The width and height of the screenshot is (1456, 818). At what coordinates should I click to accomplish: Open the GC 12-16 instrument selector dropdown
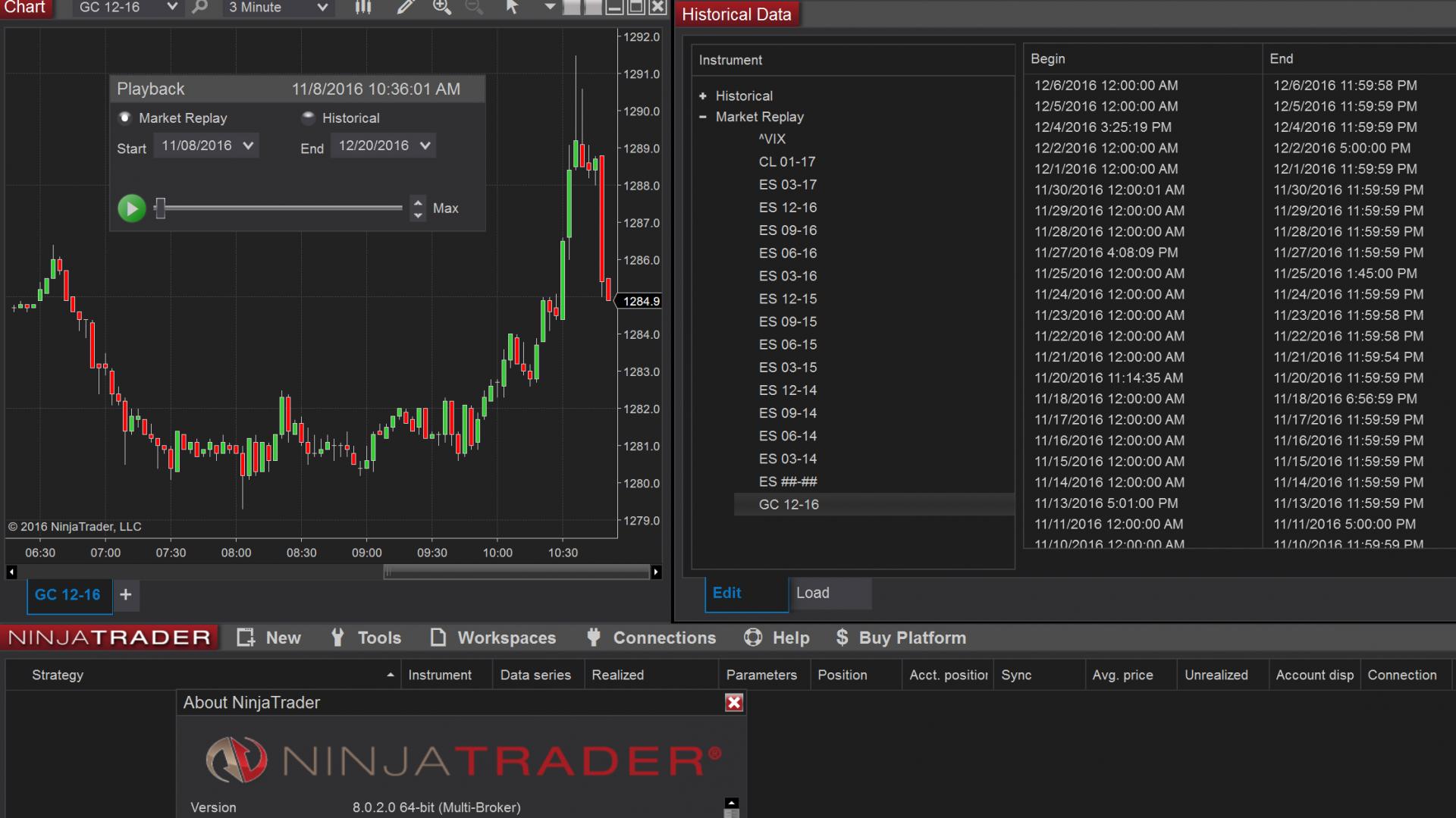click(127, 8)
